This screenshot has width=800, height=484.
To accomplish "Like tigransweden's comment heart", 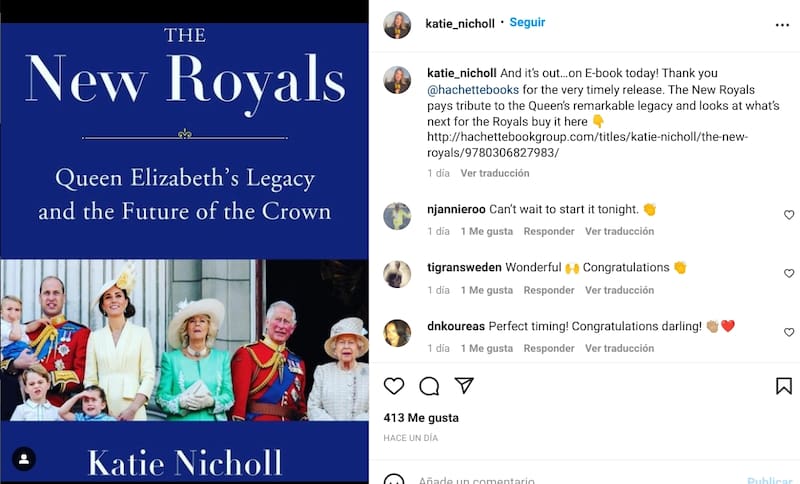I will [789, 273].
